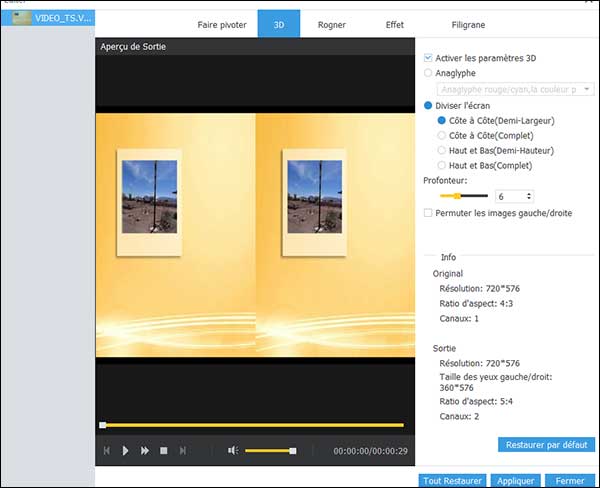Select 'Côte à Côte(Complet)' option

(x=443, y=135)
